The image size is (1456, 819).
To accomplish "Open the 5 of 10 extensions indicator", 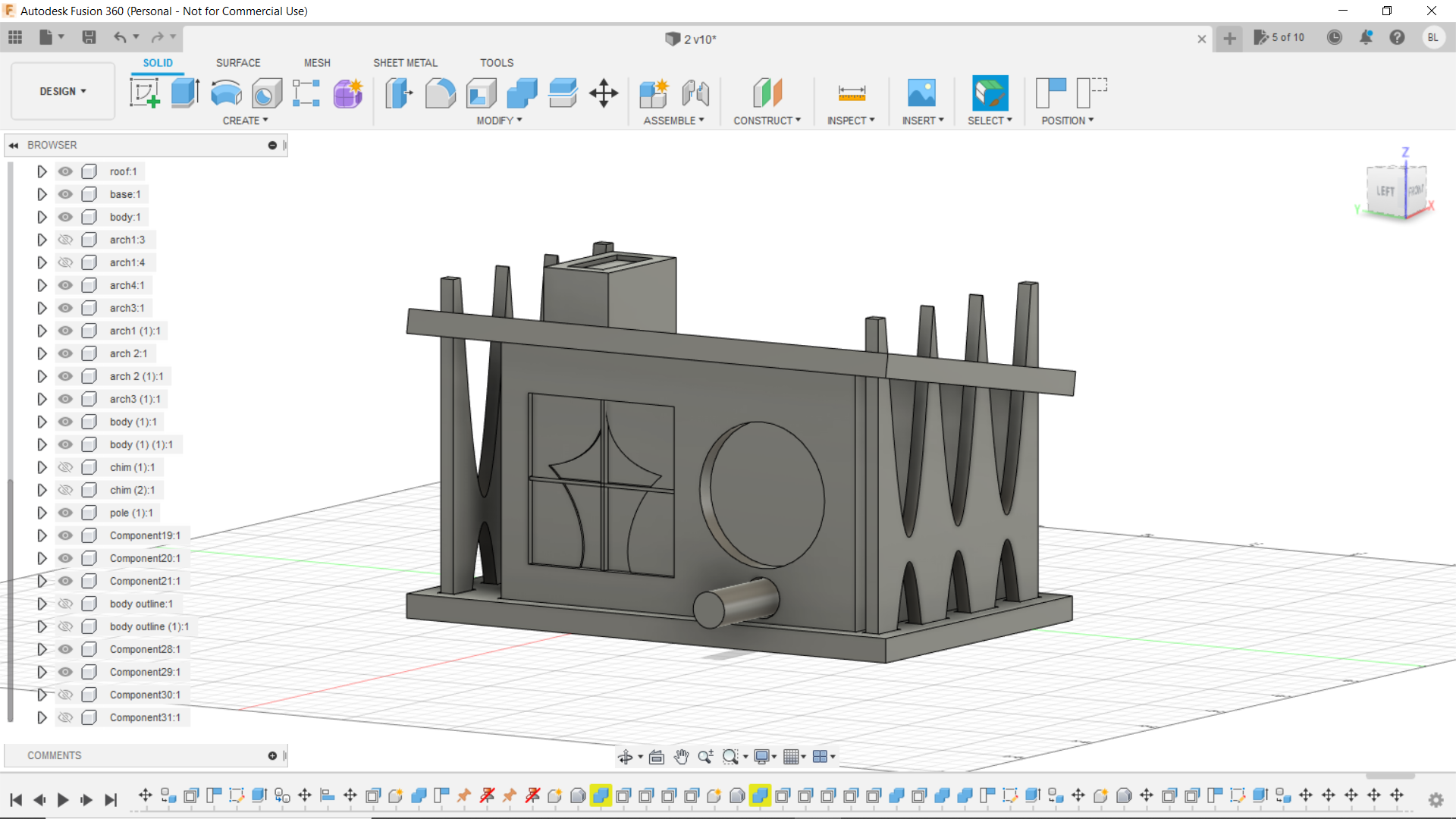I will point(1279,37).
